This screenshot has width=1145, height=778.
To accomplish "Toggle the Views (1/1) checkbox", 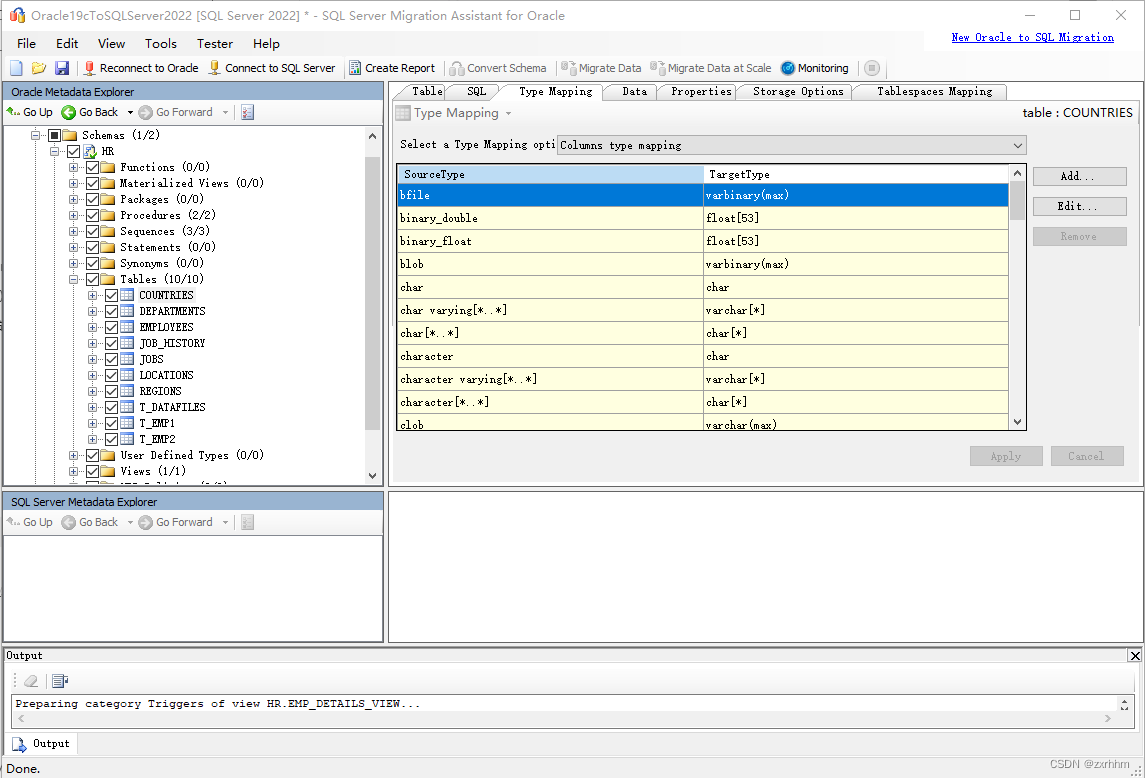I will (x=92, y=471).
